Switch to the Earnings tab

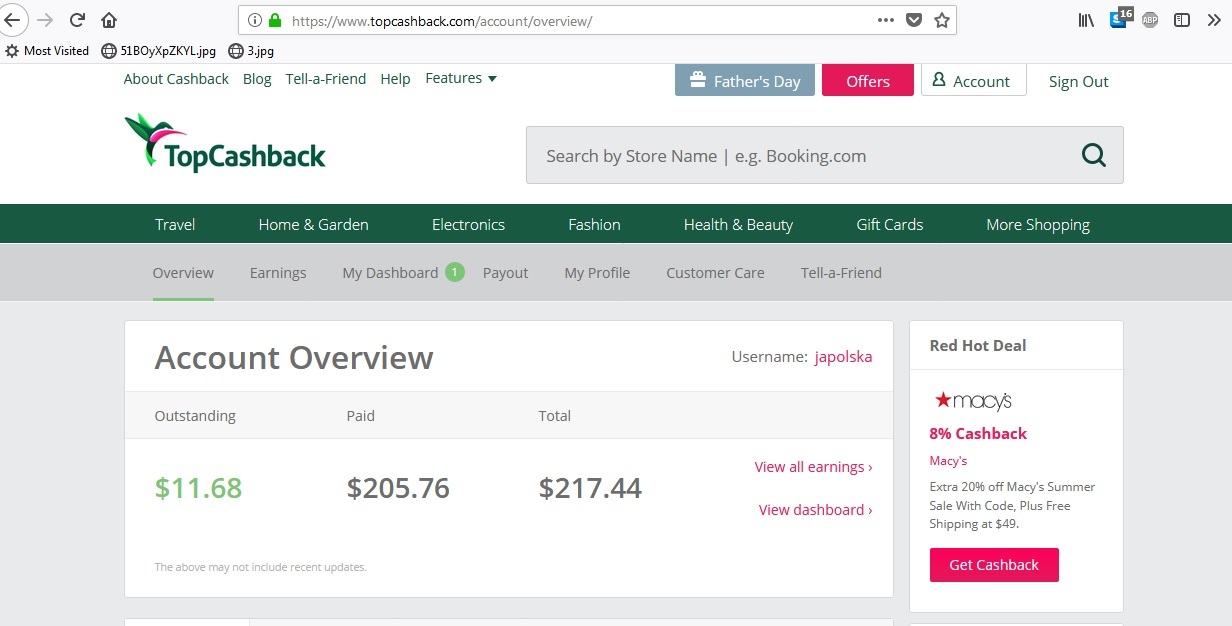[x=278, y=272]
